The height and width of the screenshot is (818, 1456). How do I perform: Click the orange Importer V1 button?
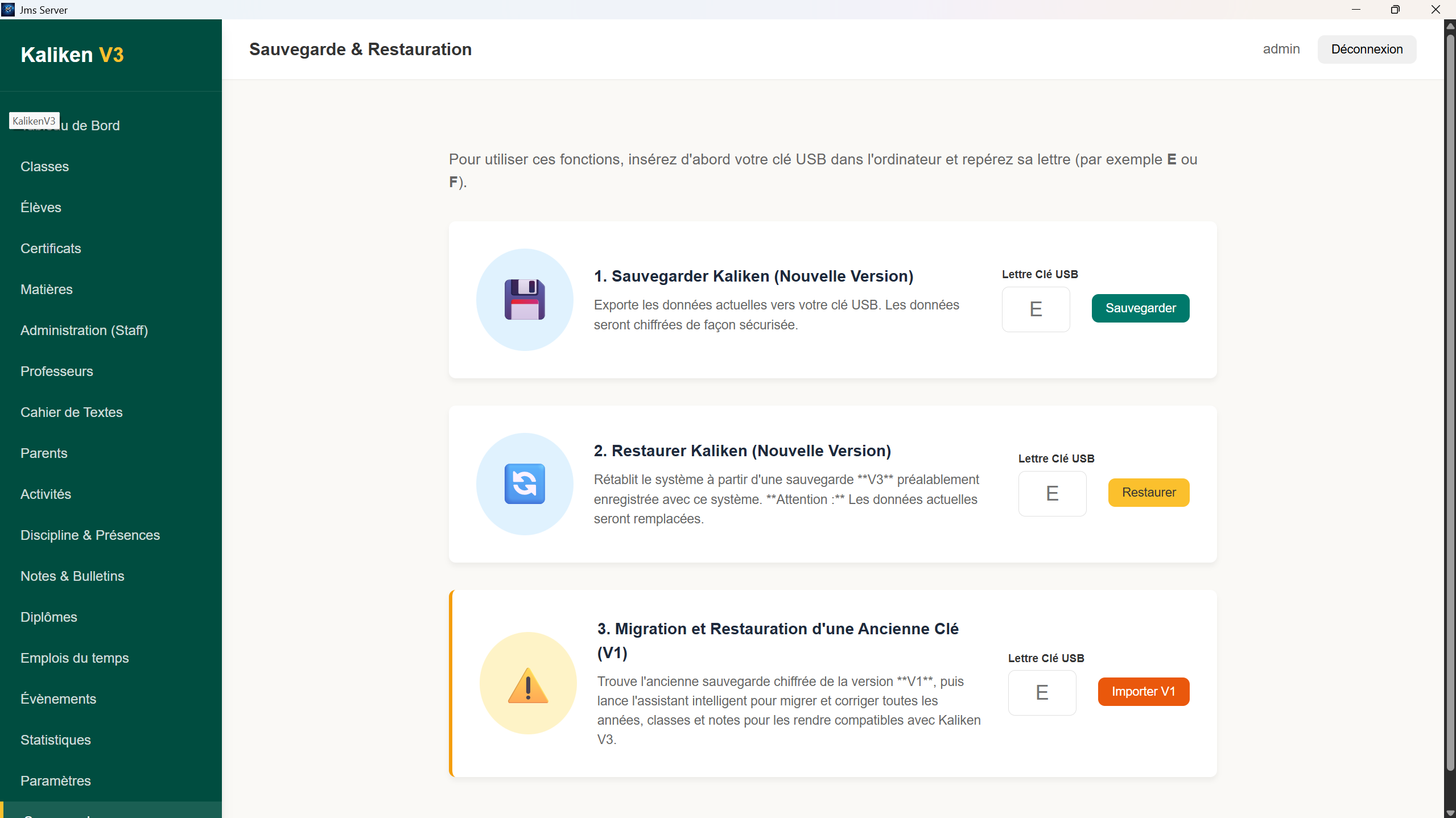(x=1143, y=692)
